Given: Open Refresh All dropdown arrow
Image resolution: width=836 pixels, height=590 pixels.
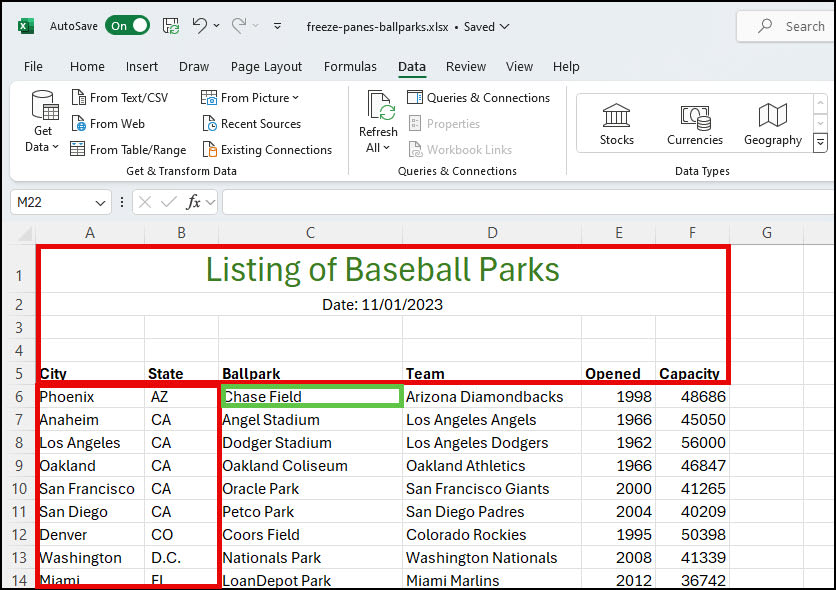Looking at the screenshot, I should 386,148.
